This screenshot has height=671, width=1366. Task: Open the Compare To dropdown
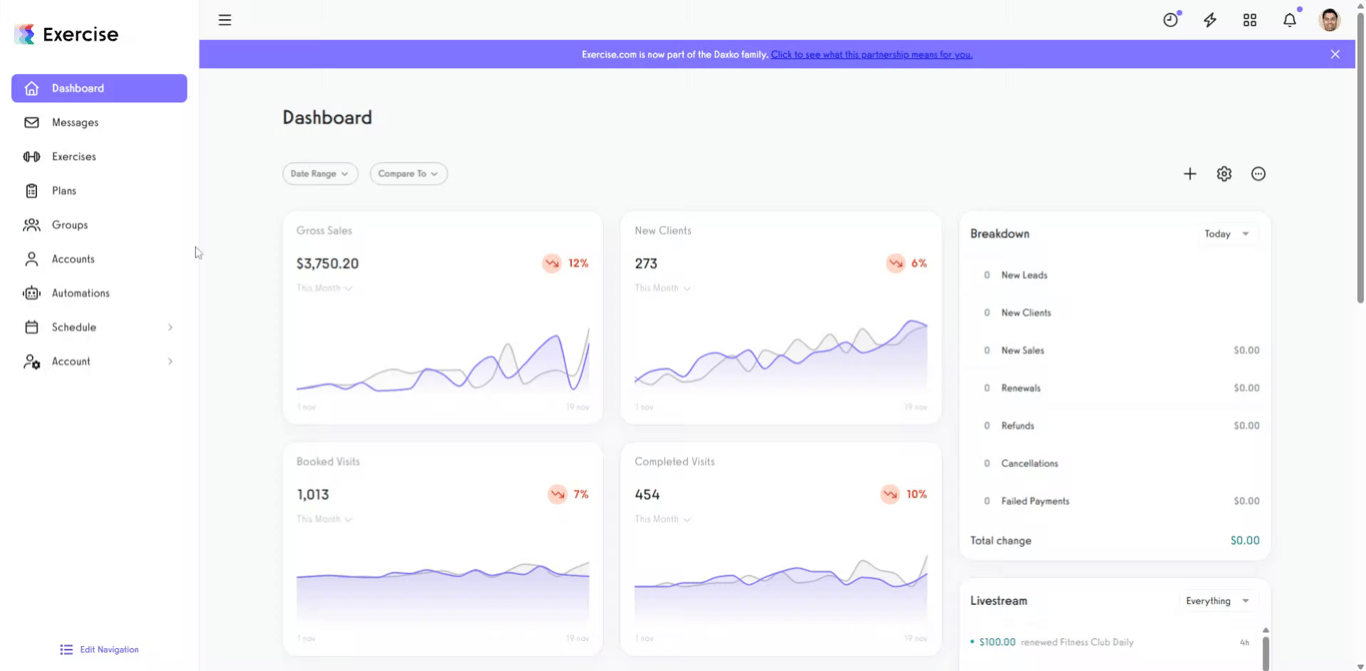click(408, 174)
